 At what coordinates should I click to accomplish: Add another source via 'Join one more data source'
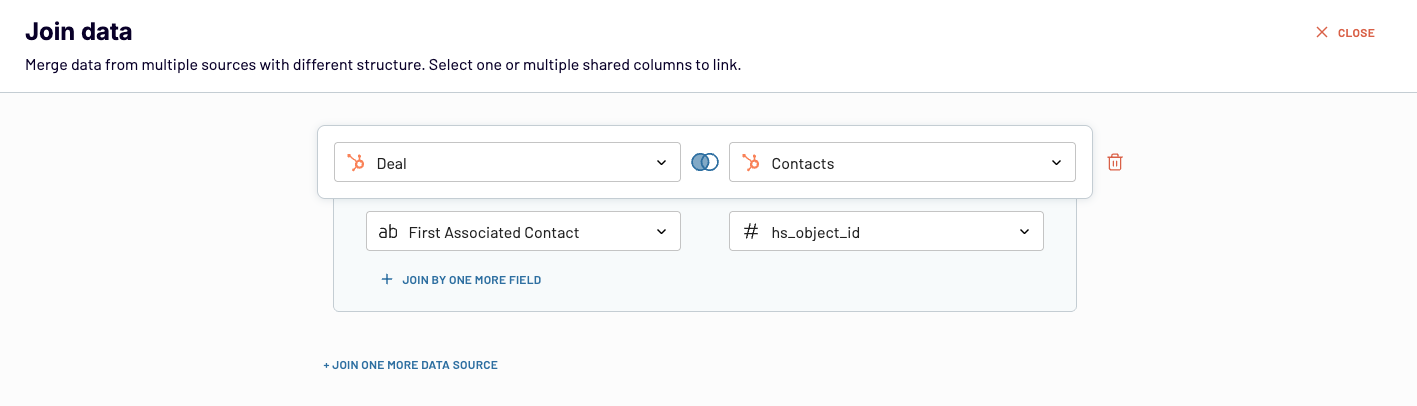coord(410,365)
